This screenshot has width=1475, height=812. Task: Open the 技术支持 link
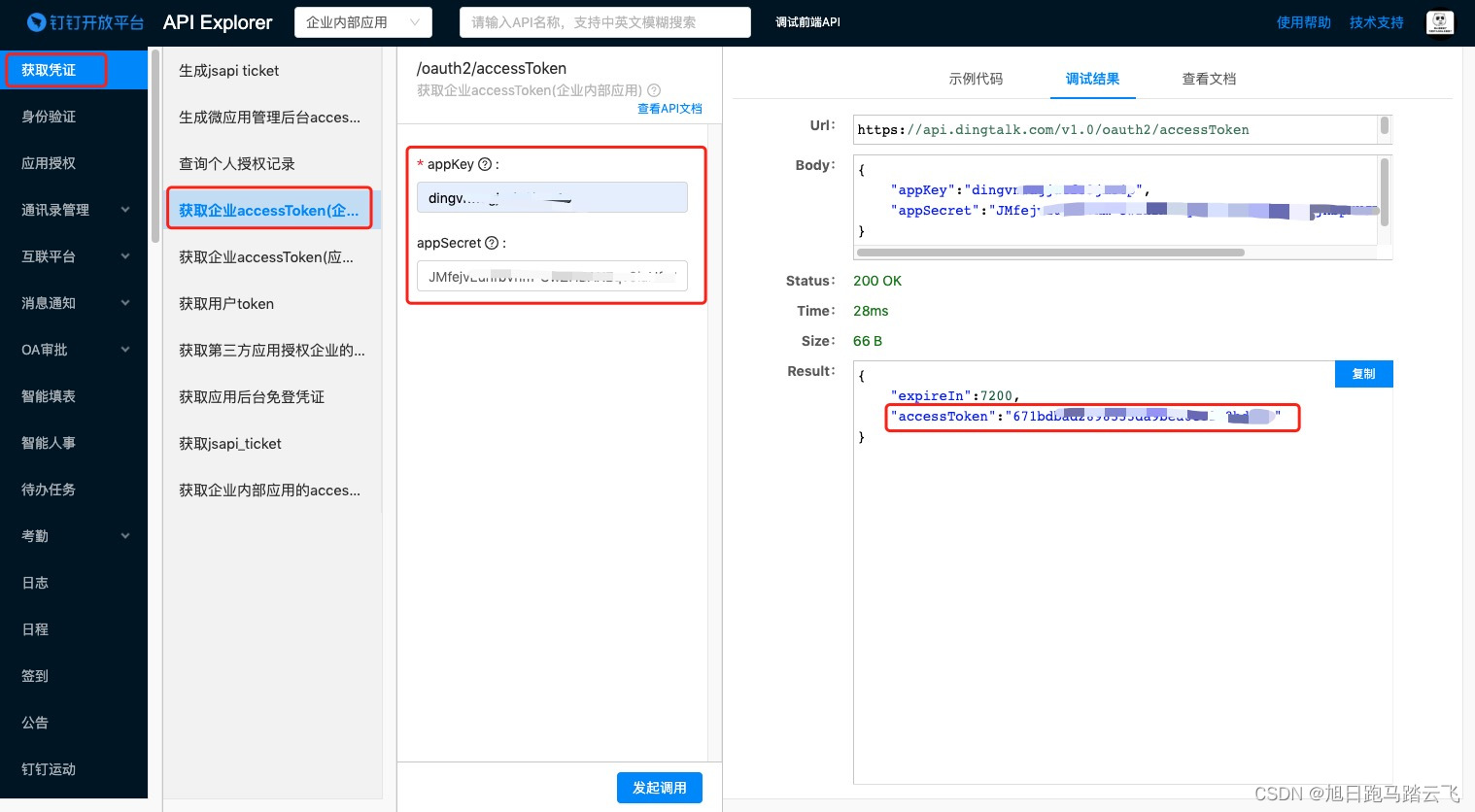click(x=1377, y=22)
